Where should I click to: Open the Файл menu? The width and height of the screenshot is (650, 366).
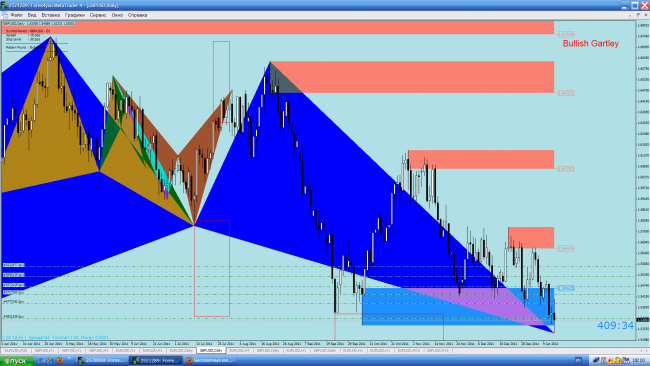tap(17, 15)
